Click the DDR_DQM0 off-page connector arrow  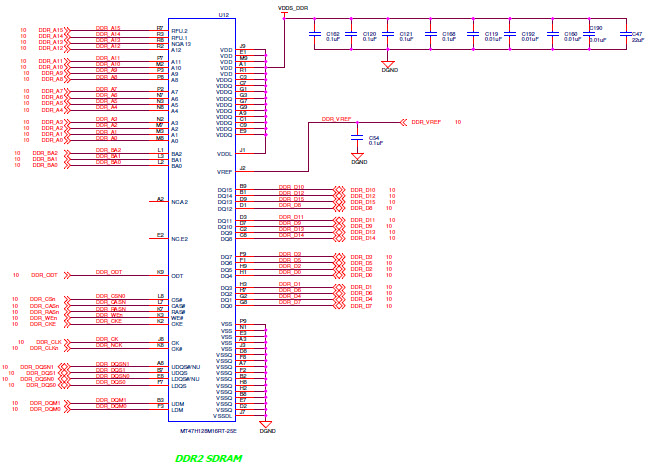pos(67,409)
